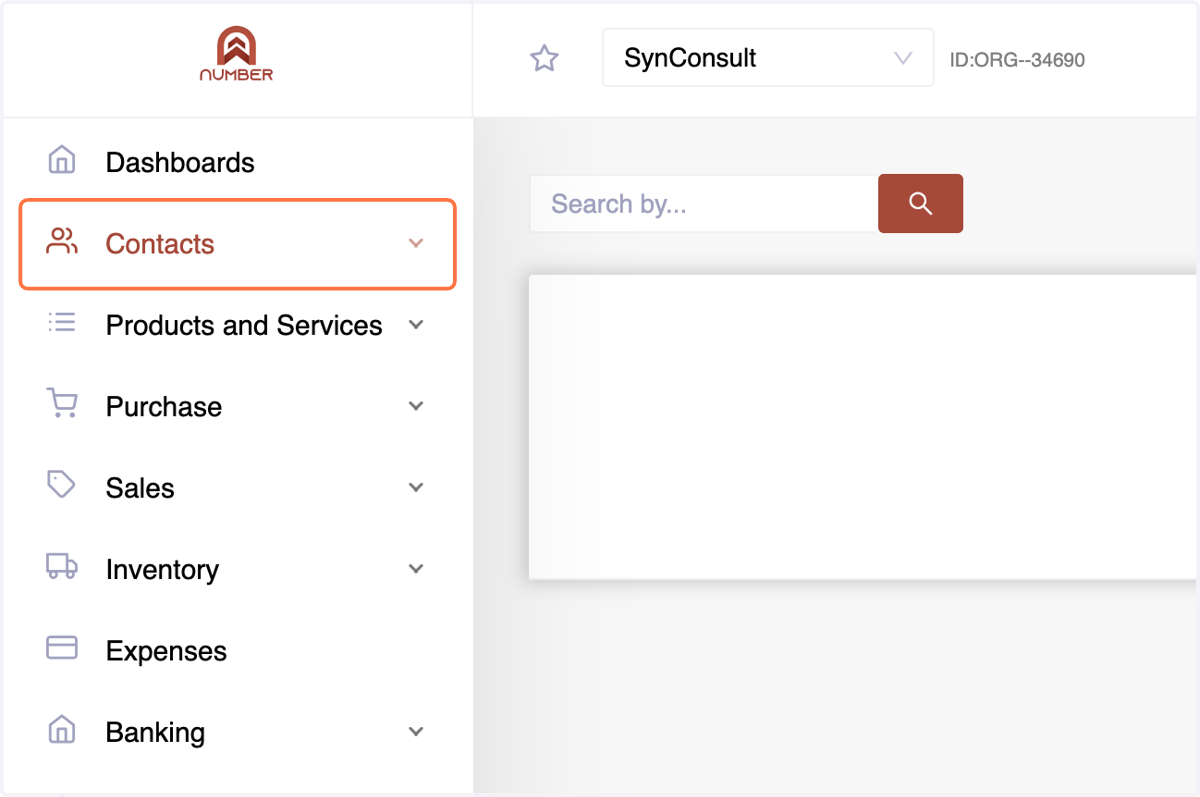Click the favorite star icon
Screen dimensions: 1200x797
(x=544, y=58)
